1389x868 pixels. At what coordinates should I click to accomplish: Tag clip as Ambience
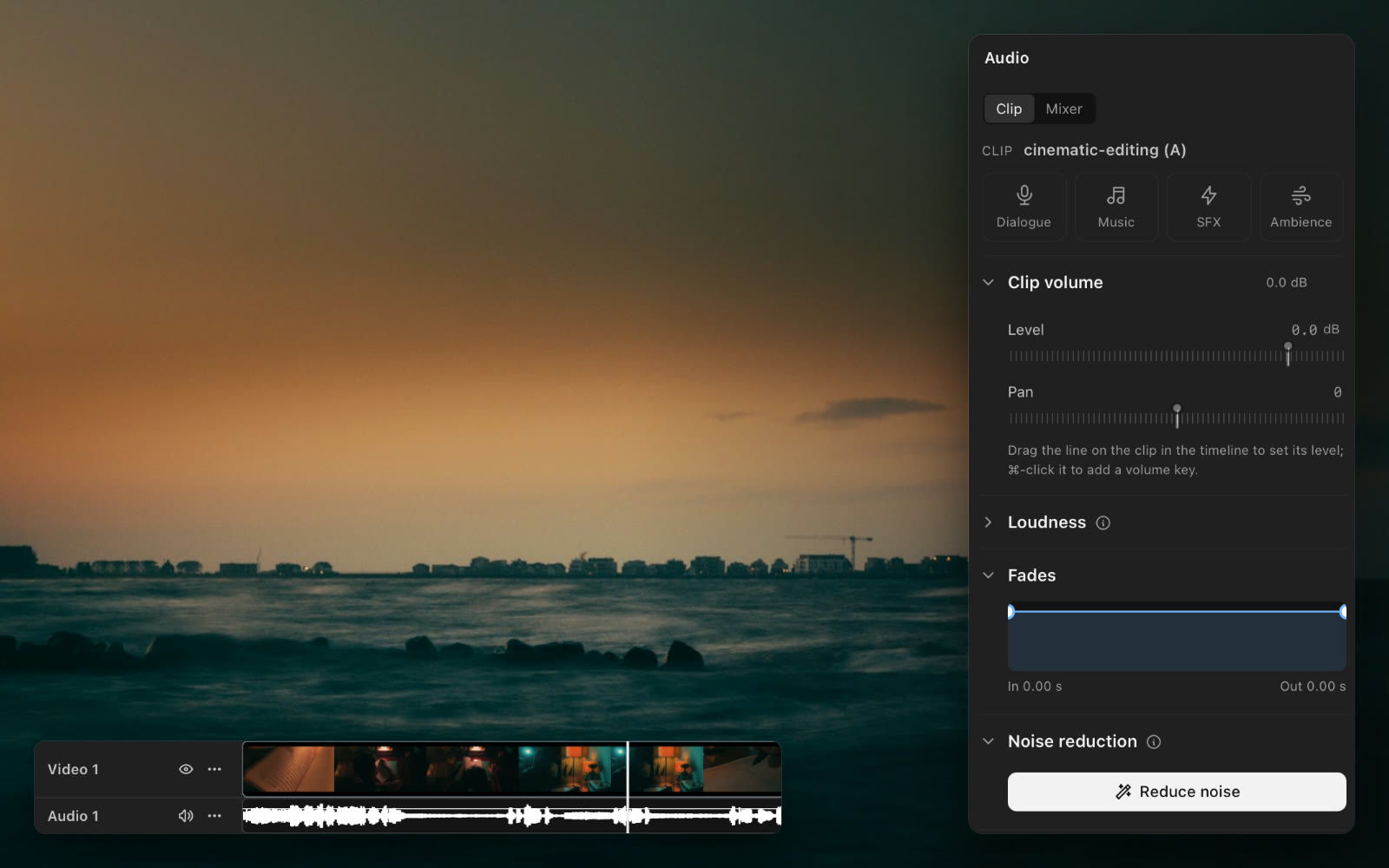[x=1300, y=207]
